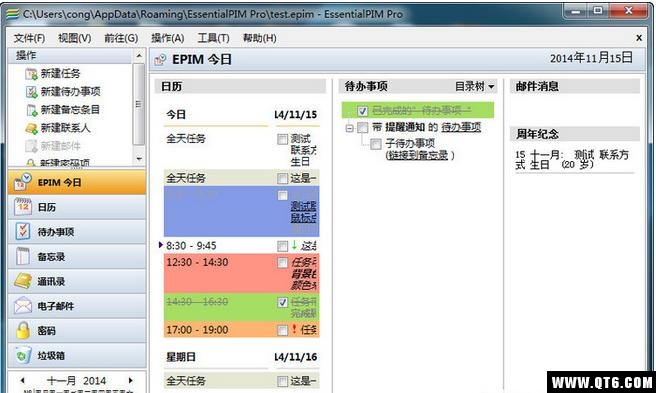Click the 新建待办事项 new to-do icon
This screenshot has height=393, width=656.
pyautogui.click(x=31, y=92)
